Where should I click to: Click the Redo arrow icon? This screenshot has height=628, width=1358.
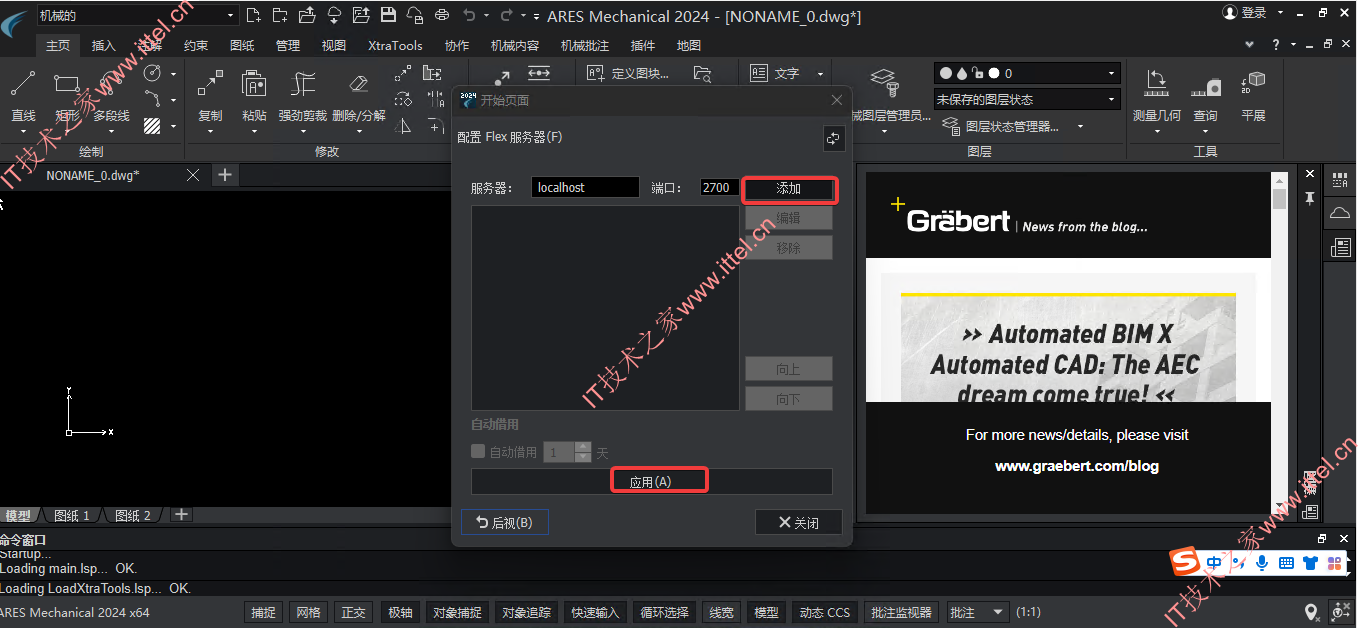507,15
